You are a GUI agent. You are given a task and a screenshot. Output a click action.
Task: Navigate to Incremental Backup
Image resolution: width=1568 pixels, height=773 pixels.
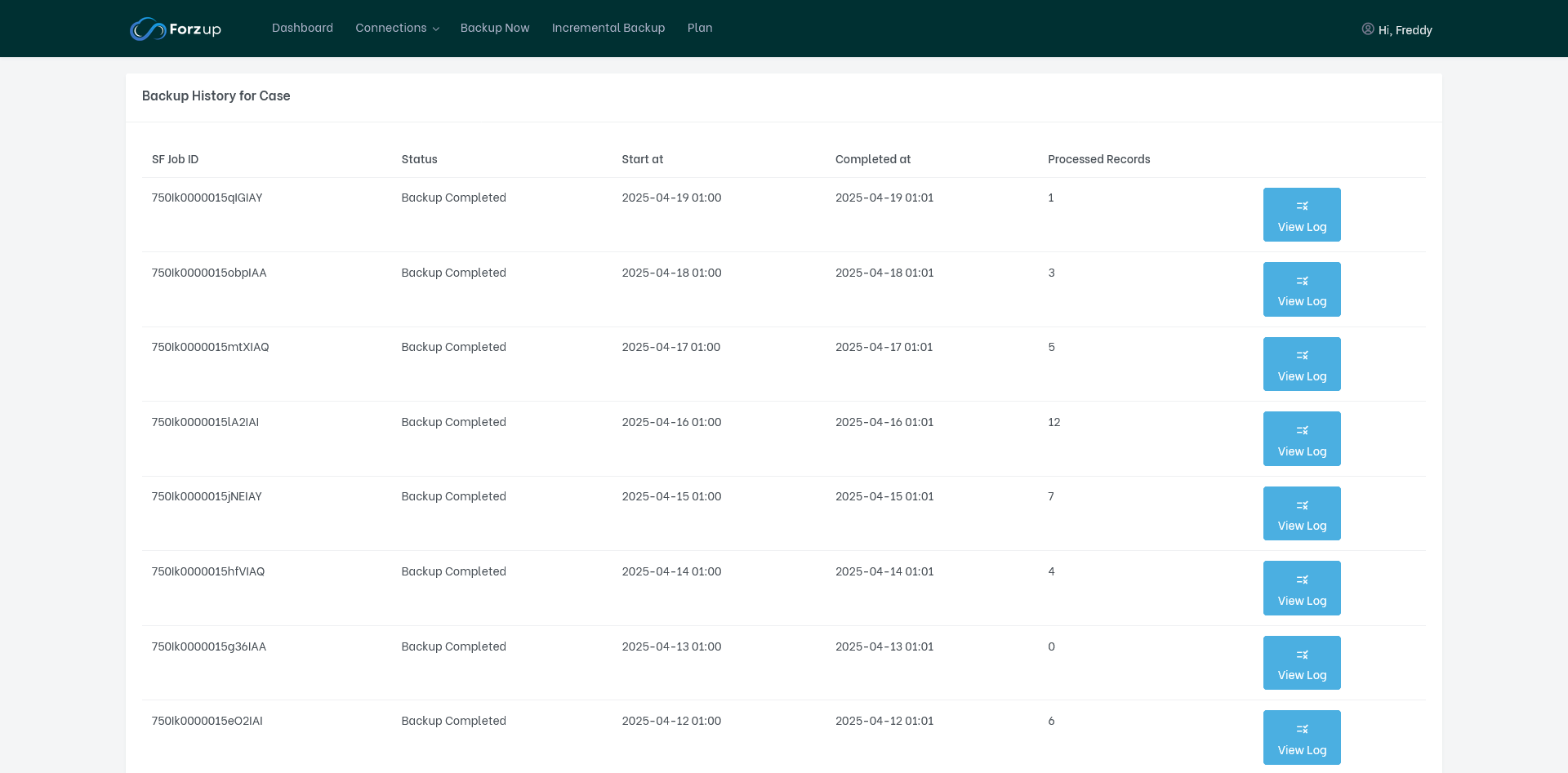(608, 28)
